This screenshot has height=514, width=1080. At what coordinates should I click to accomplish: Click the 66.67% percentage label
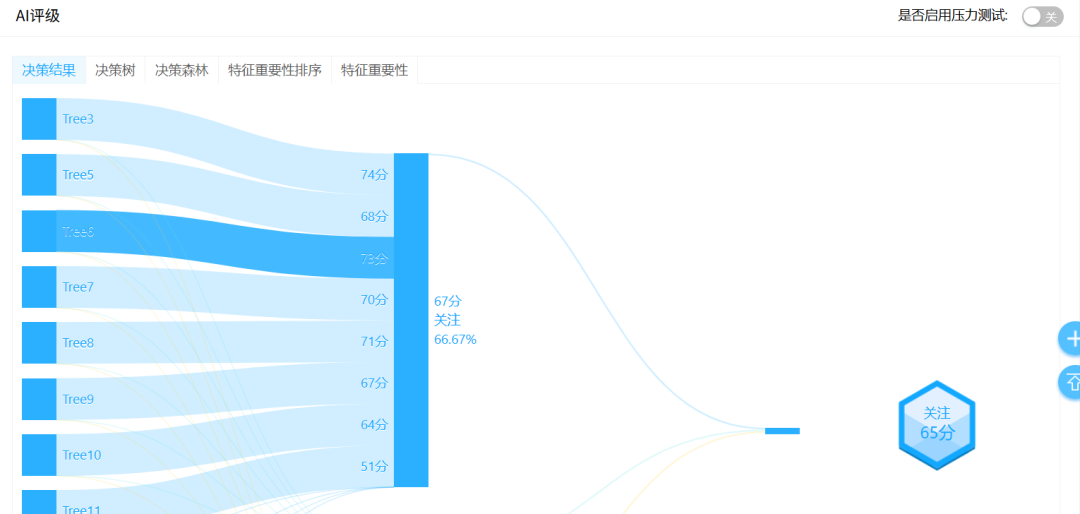click(455, 339)
